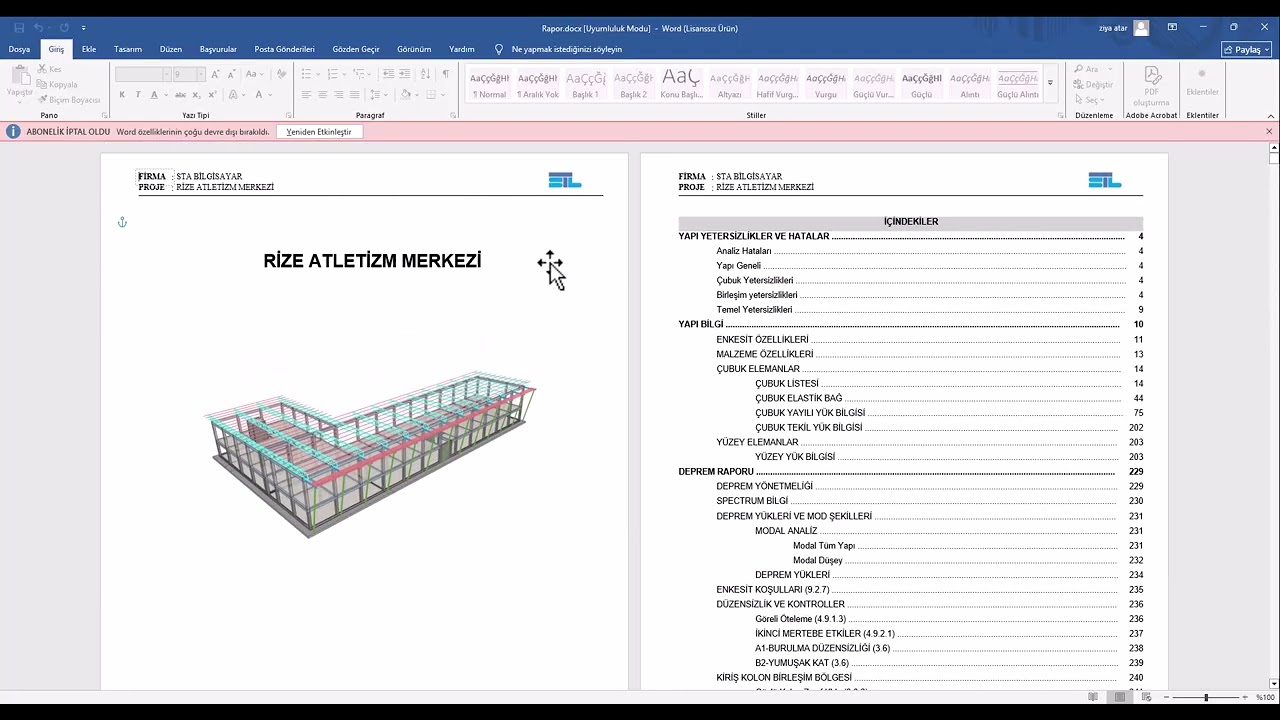Click the shrink font size icon

pos(230,74)
